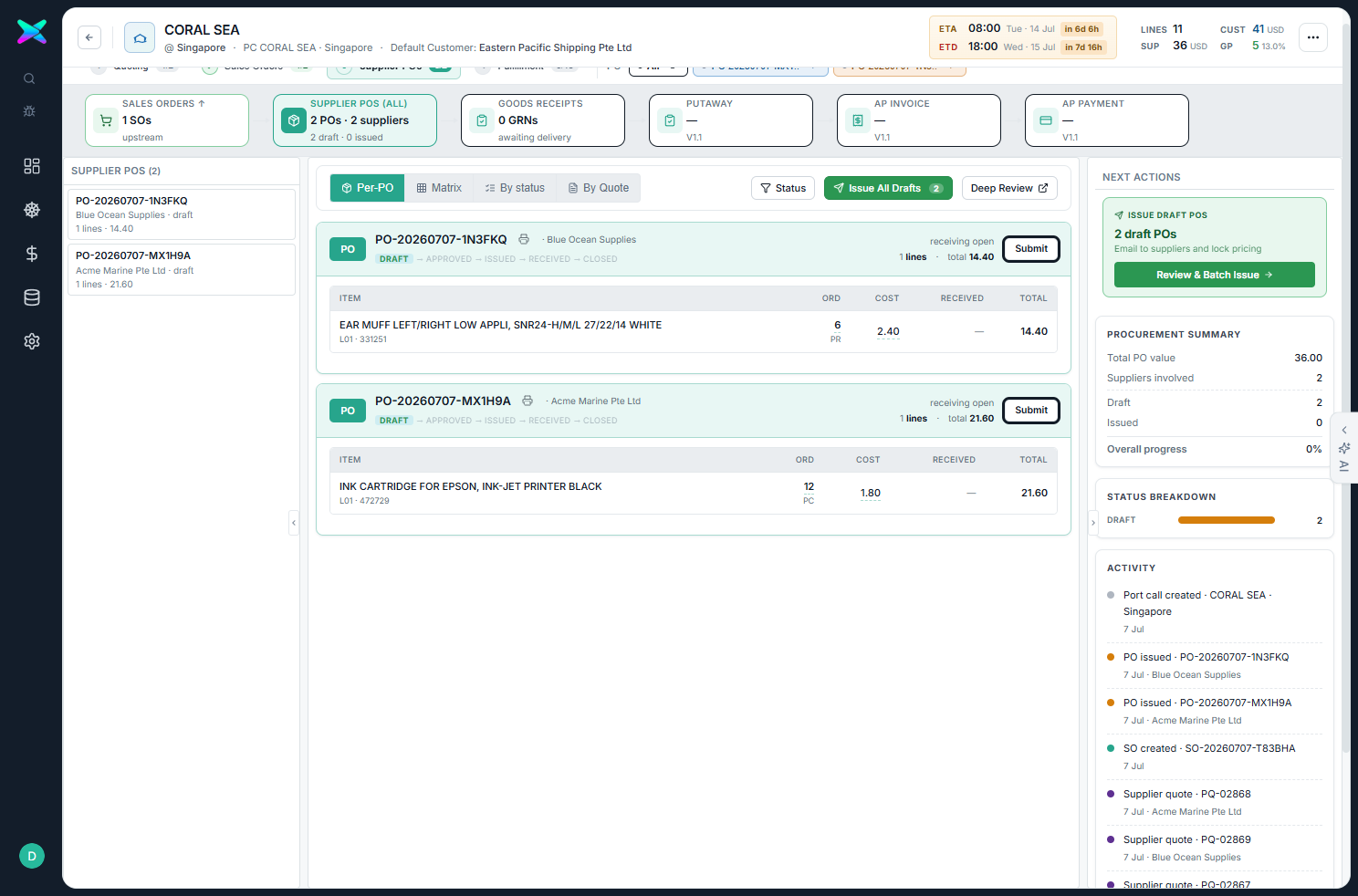Open search from the left sidebar
This screenshot has width=1358, height=896.
pyautogui.click(x=29, y=78)
